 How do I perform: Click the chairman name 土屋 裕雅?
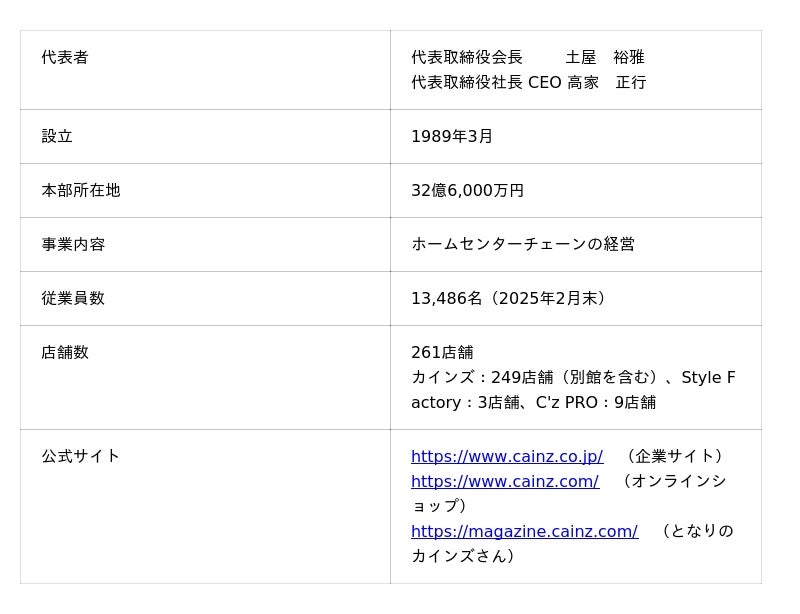pyautogui.click(x=605, y=57)
